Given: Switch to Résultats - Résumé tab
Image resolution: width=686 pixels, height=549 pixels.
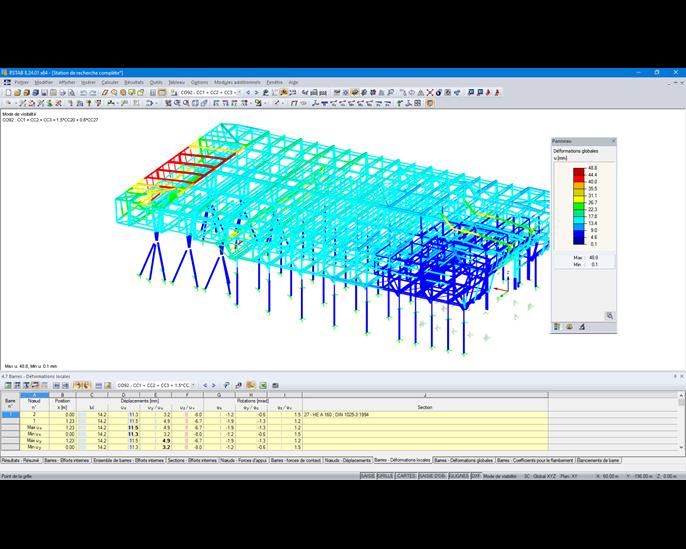Looking at the screenshot, I should coord(21,460).
